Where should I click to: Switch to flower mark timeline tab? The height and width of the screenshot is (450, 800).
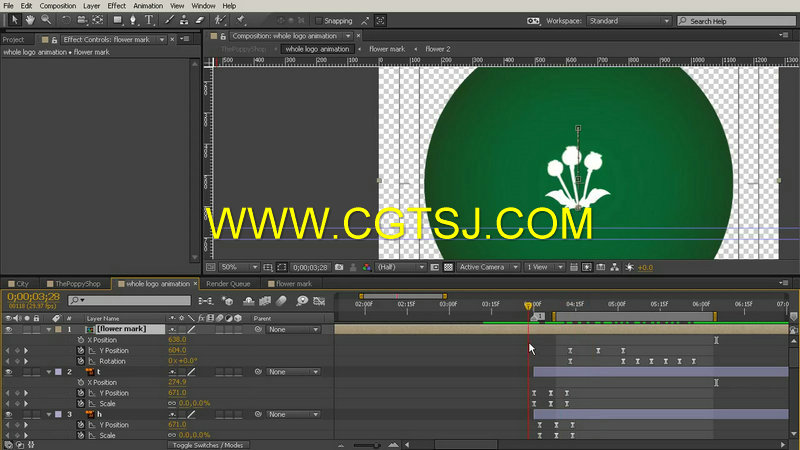pos(290,284)
